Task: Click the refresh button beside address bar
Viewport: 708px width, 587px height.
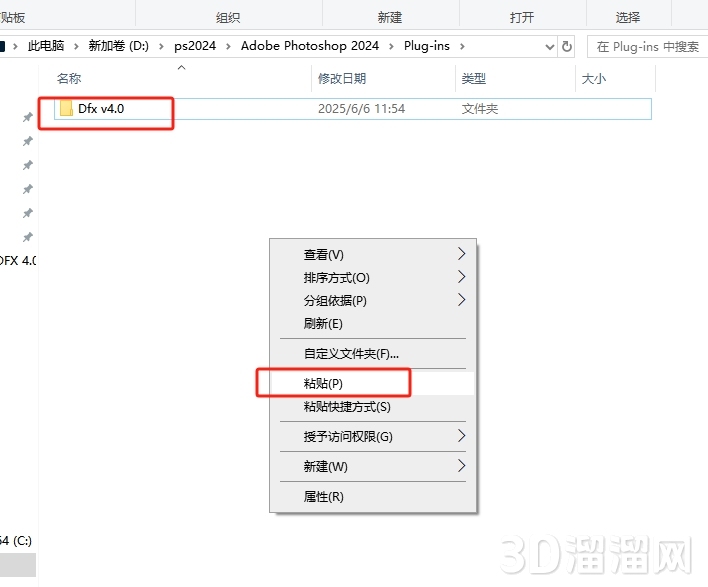Action: pos(567,47)
